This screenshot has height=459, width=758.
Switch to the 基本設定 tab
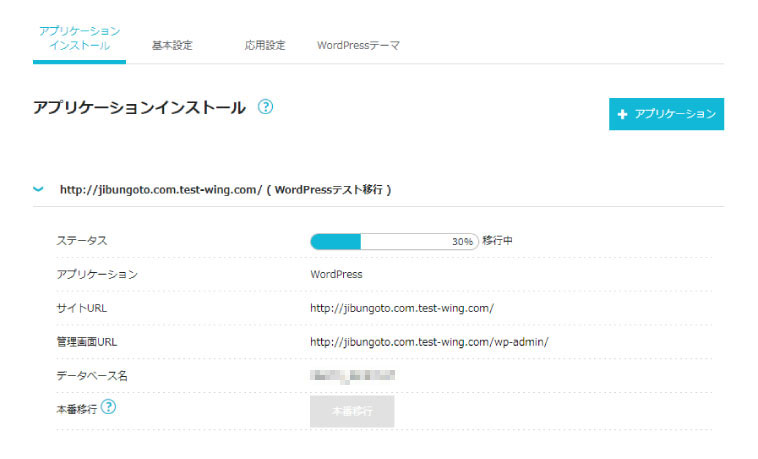pyautogui.click(x=172, y=45)
